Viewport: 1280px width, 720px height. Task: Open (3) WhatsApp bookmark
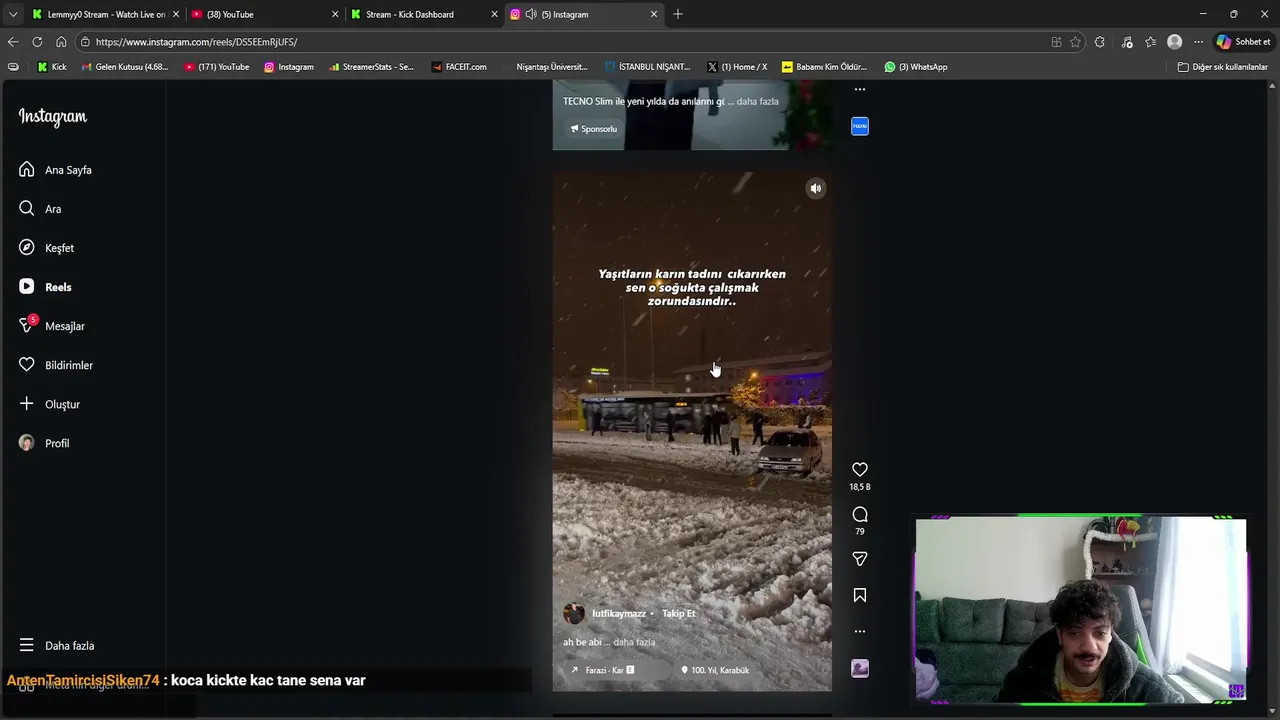pos(915,67)
